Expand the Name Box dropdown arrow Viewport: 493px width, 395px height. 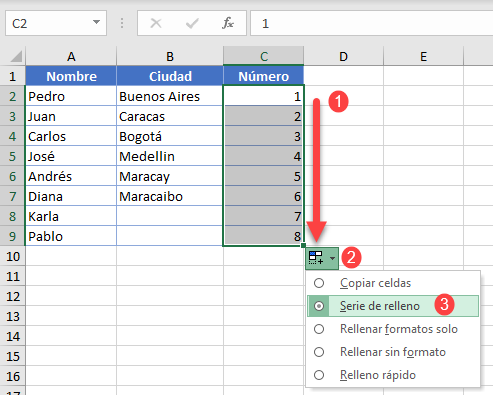tap(96, 22)
